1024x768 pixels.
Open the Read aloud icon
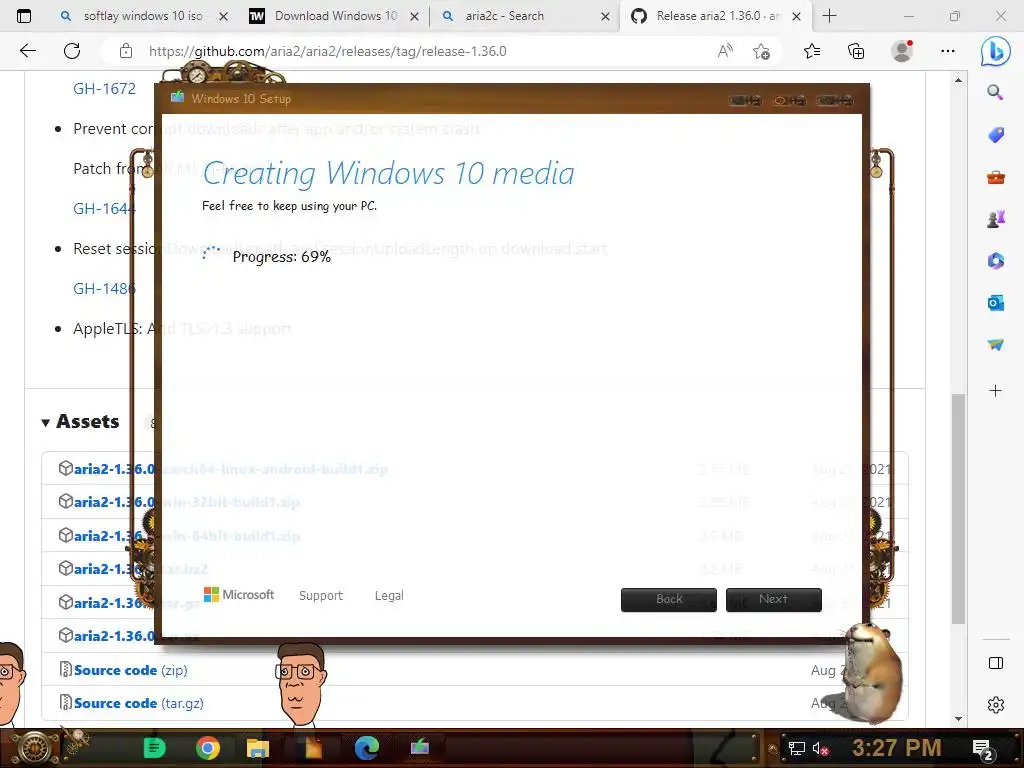[x=725, y=51]
